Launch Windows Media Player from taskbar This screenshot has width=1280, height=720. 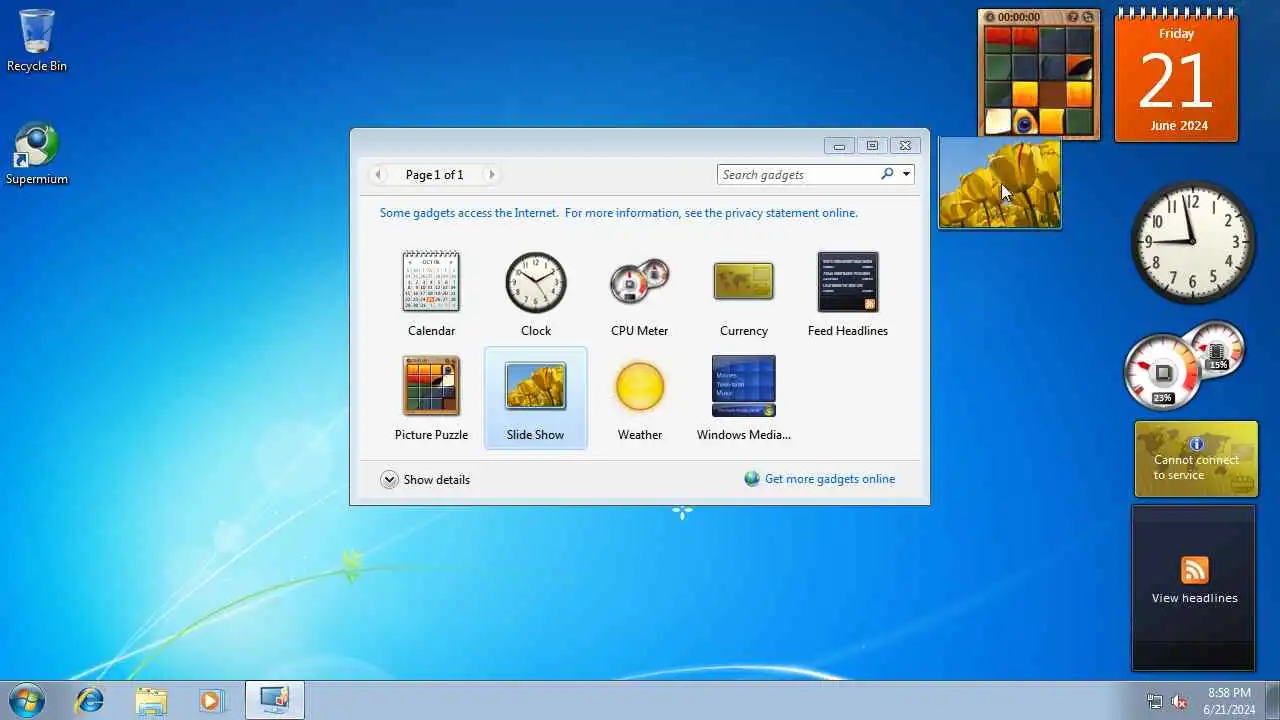pos(211,700)
